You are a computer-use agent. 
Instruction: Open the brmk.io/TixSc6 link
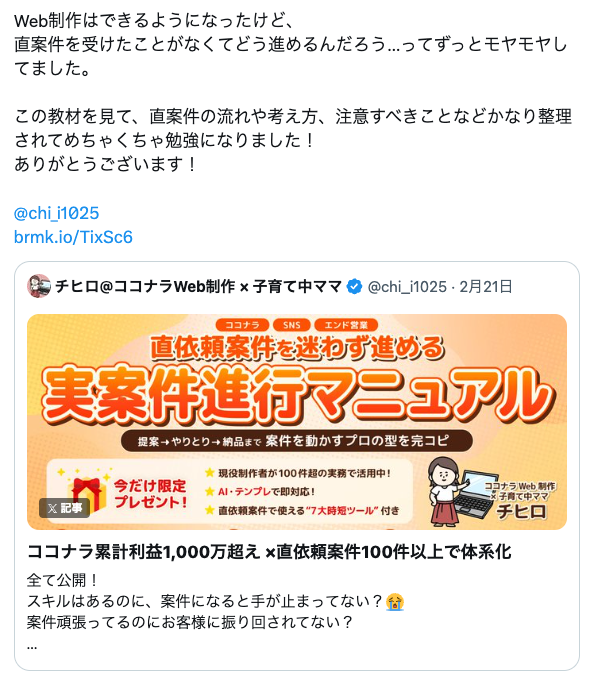pyautogui.click(x=73, y=237)
